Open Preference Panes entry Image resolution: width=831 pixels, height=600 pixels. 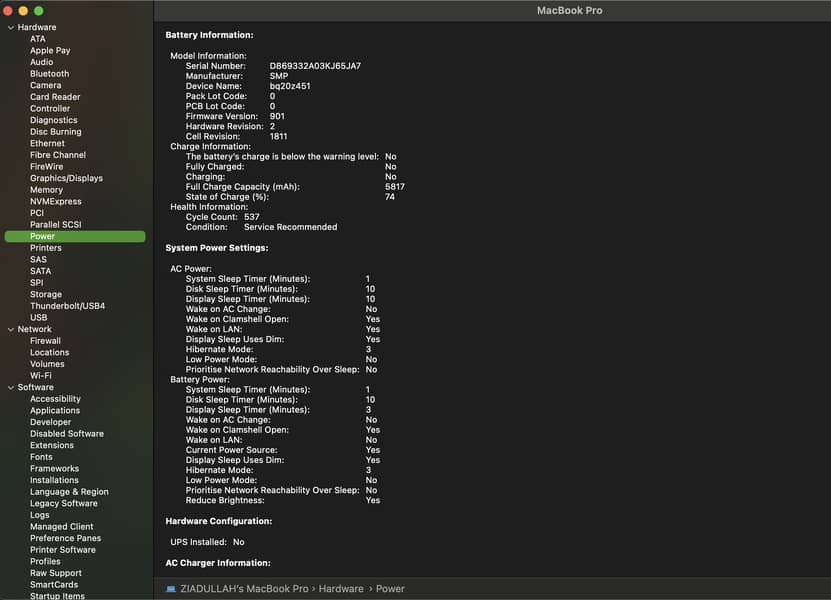[x=65, y=539]
